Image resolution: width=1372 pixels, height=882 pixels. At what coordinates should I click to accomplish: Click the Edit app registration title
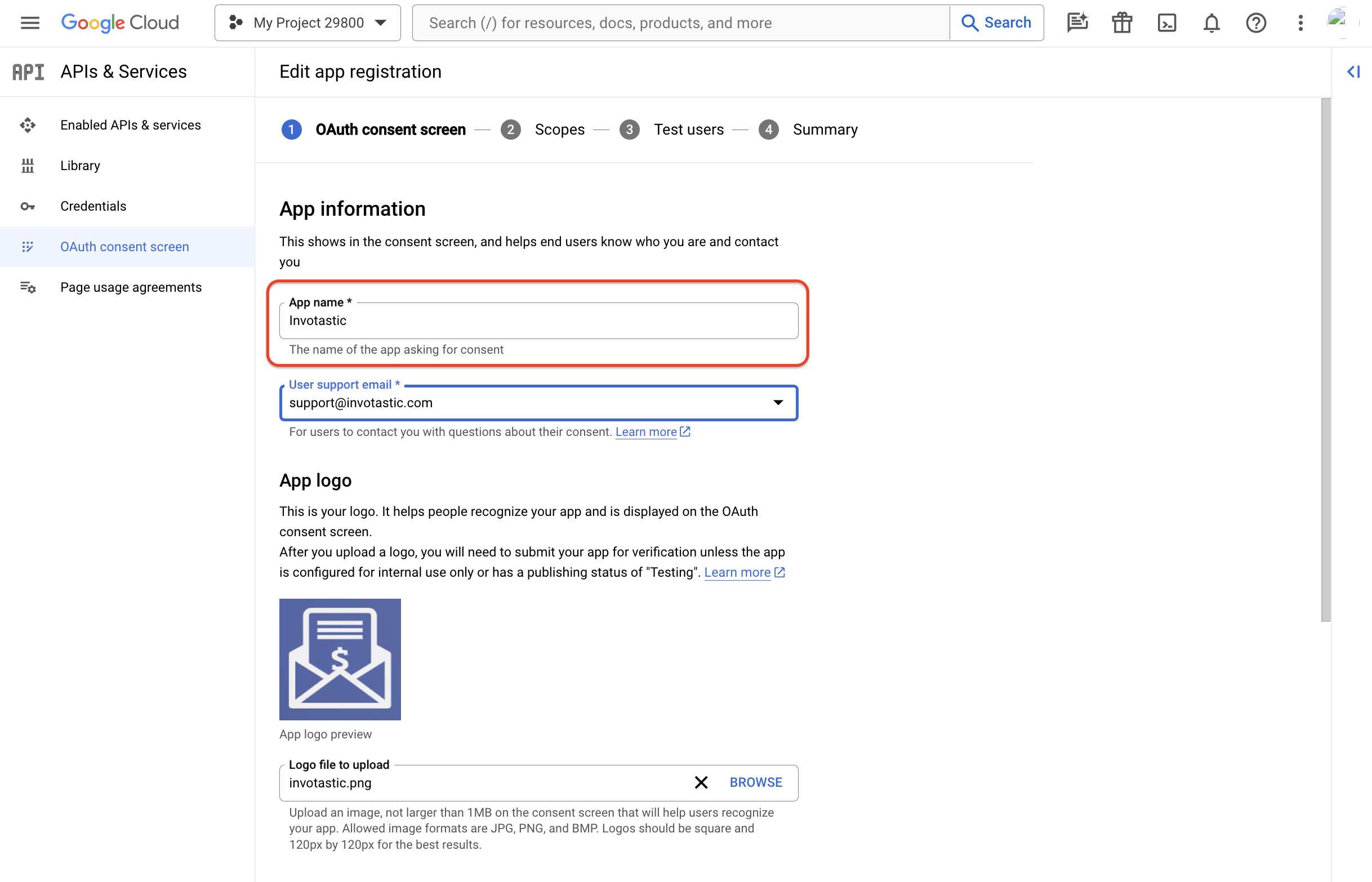(360, 72)
